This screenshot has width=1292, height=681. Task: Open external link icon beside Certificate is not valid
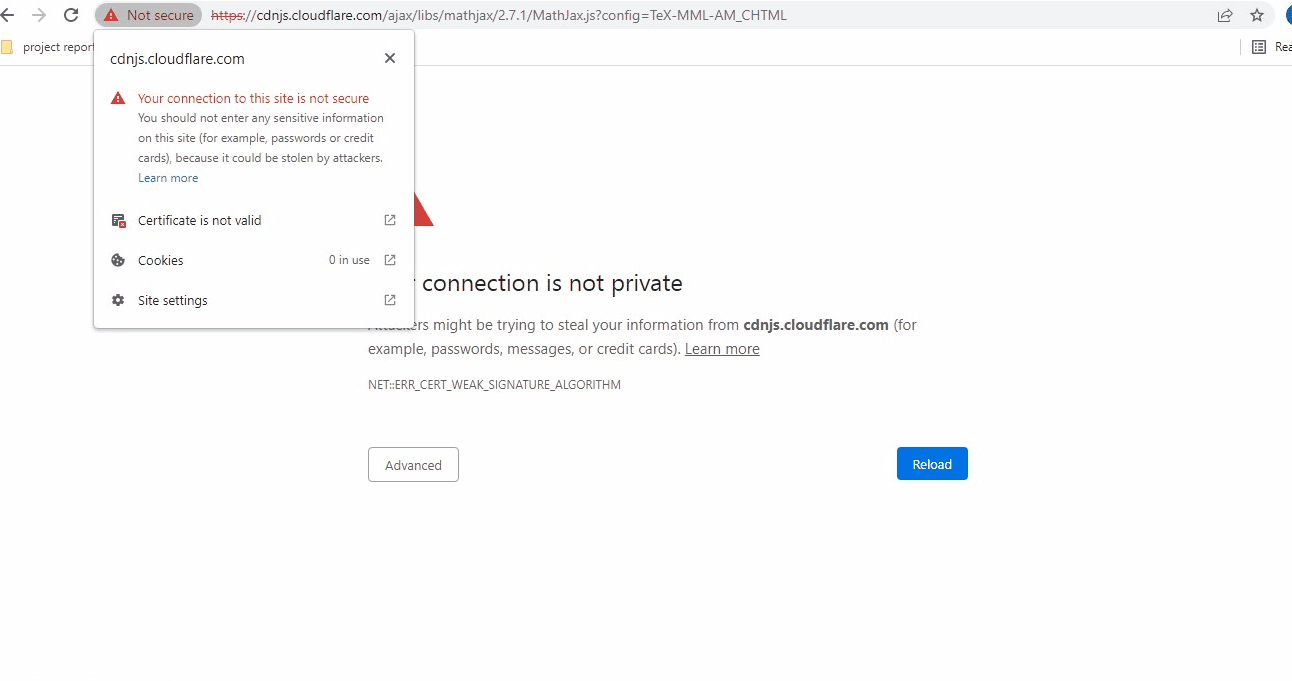pyautogui.click(x=389, y=220)
